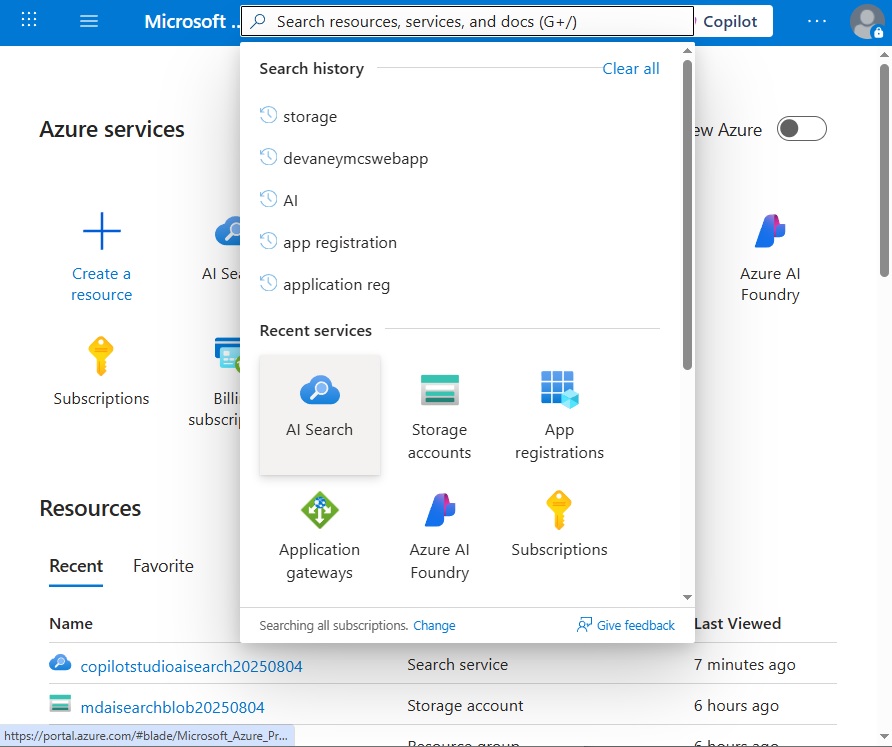This screenshot has width=892, height=747.
Task: Click the Create a resource plus icon
Action: [102, 231]
